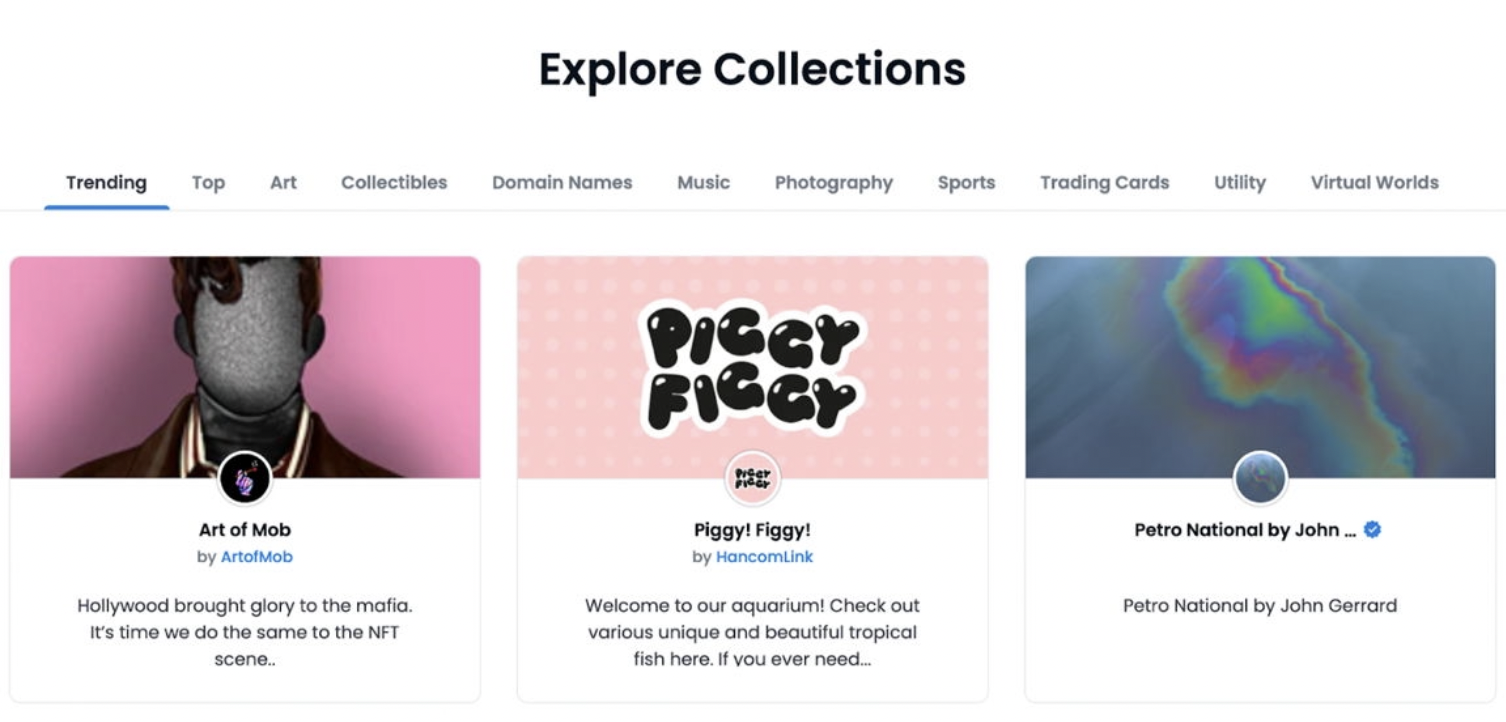1506x722 pixels.
Task: Select the Art category tab
Action: (283, 183)
